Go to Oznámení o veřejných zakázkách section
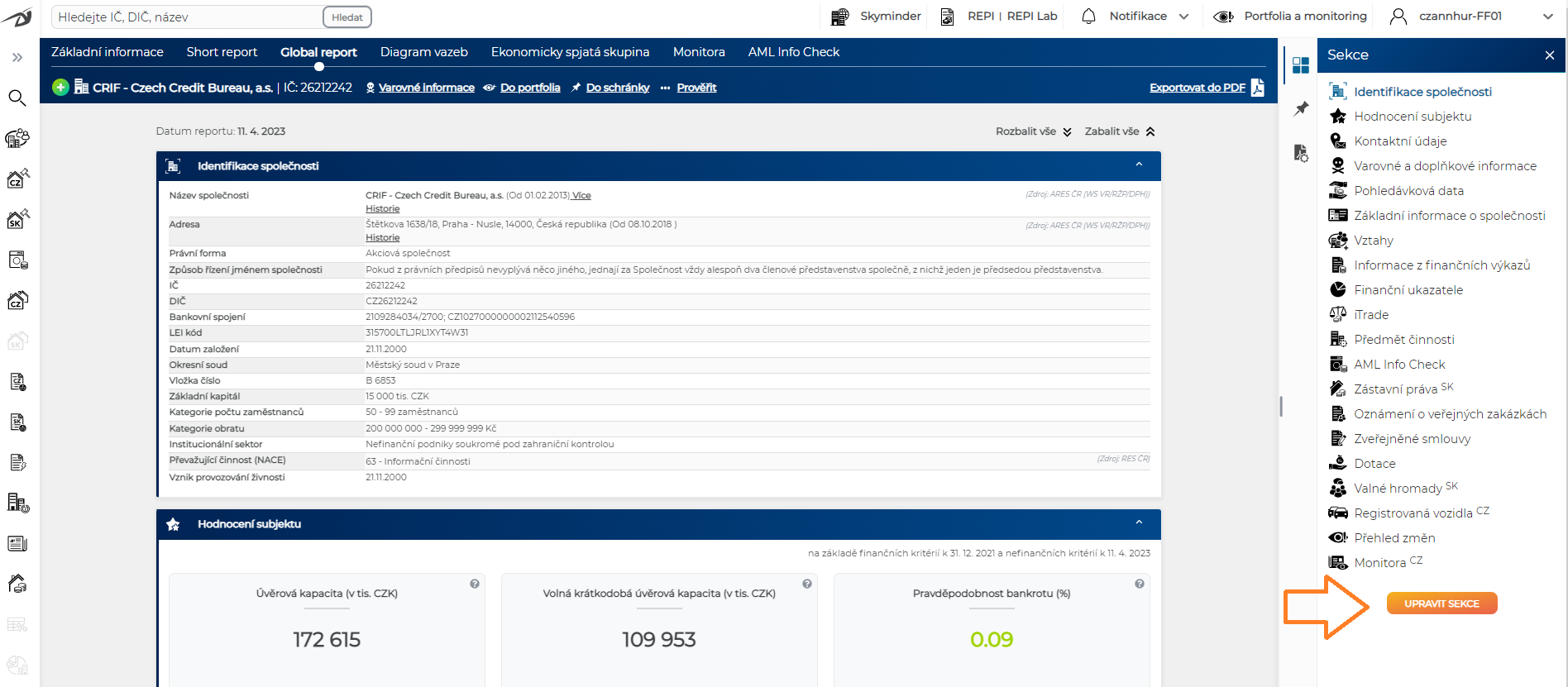Viewport: 1568px width, 687px height. tap(1450, 414)
